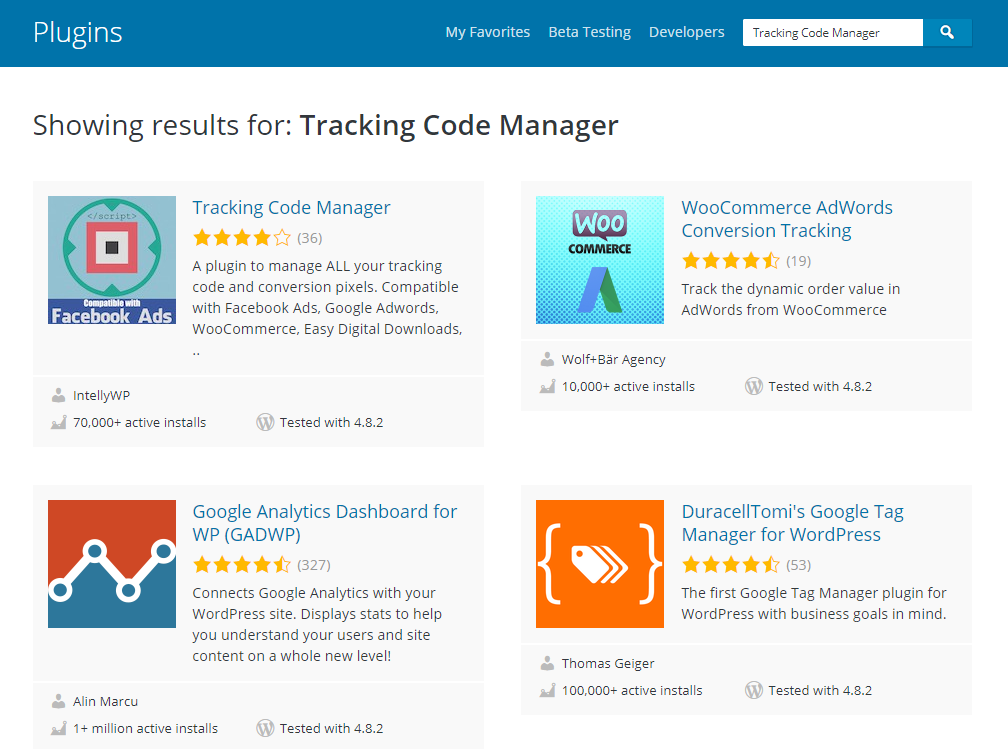1008x749 pixels.
Task: Open the Developers menu item
Action: click(x=686, y=32)
